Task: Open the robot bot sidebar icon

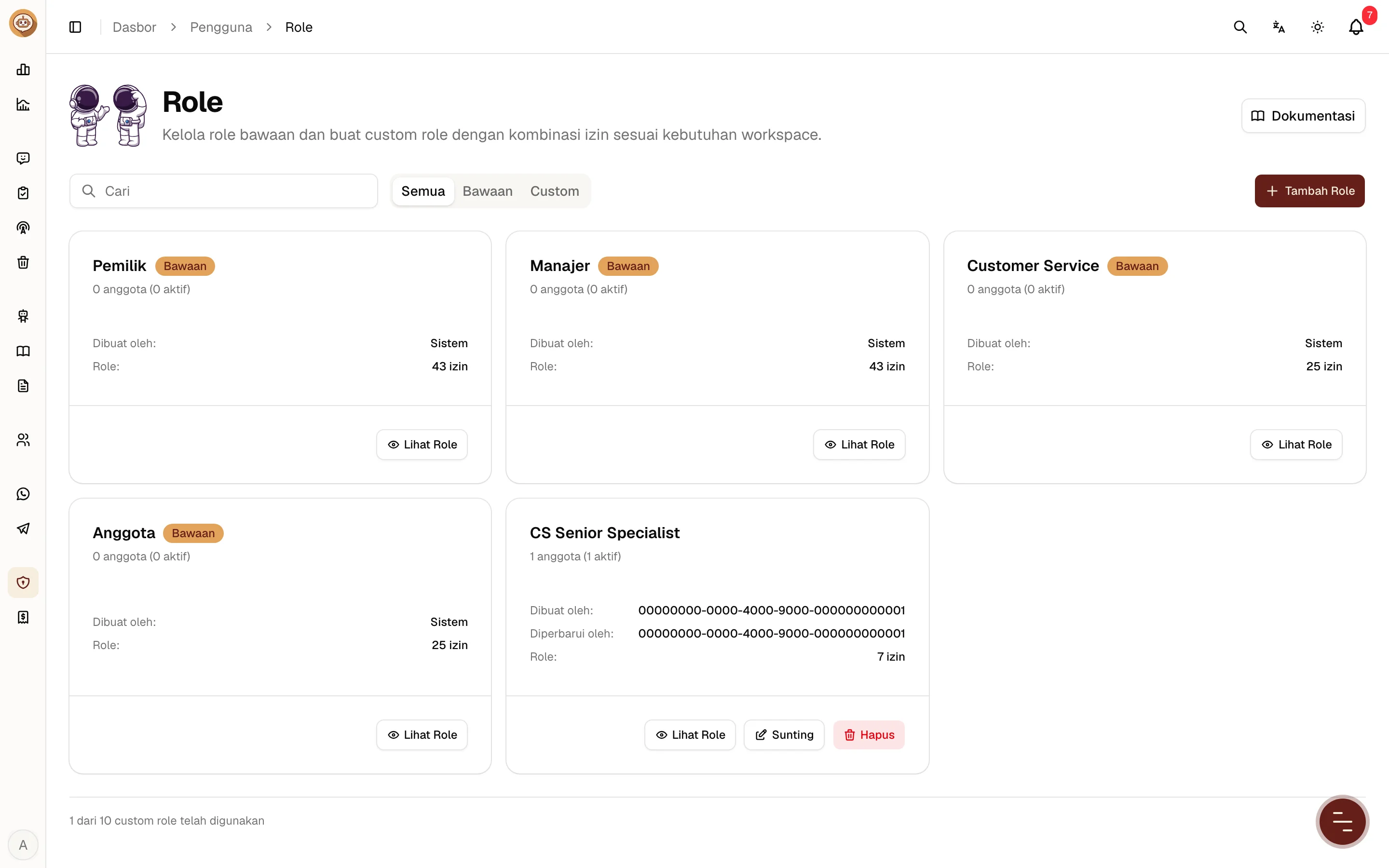Action: (23, 316)
